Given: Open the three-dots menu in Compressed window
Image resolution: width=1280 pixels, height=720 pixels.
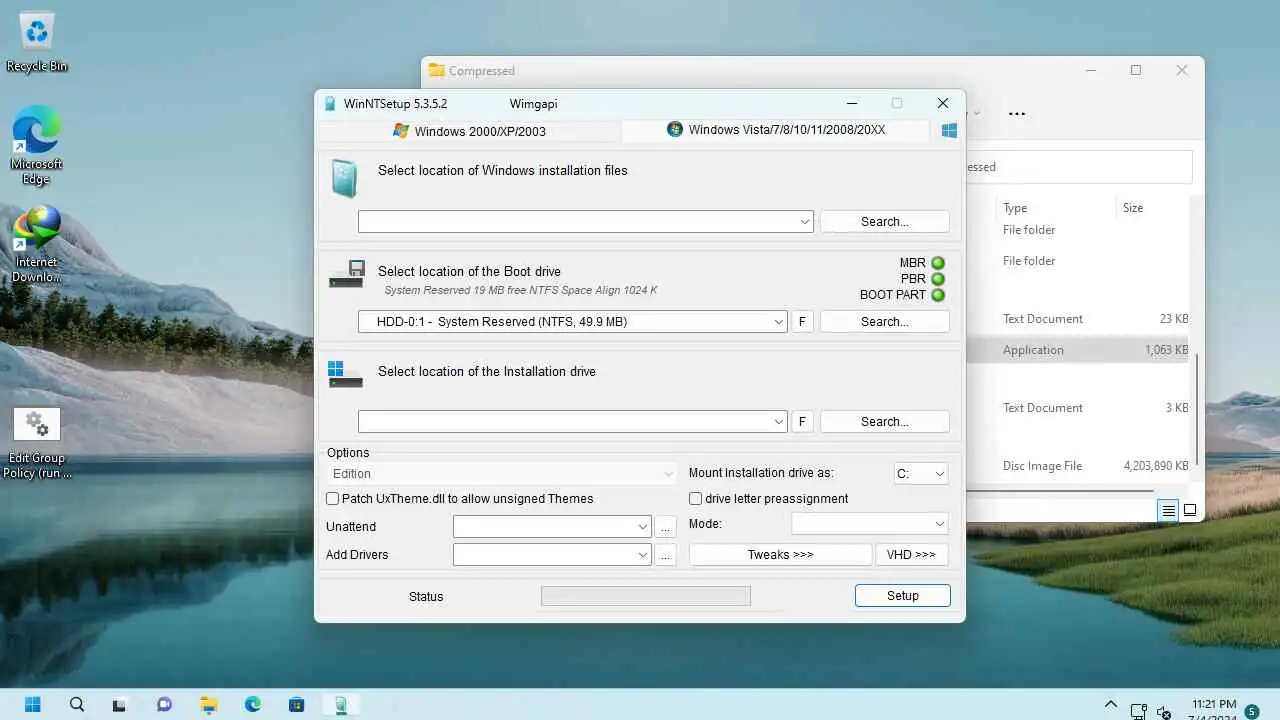Looking at the screenshot, I should pyautogui.click(x=1017, y=114).
